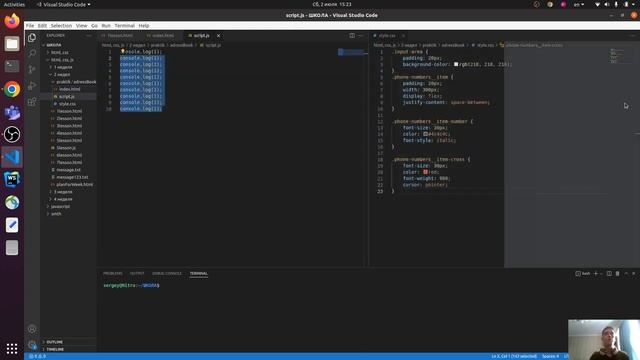Collapse the root workspace folder in Explorer
The image size is (640, 360).
[44, 45]
